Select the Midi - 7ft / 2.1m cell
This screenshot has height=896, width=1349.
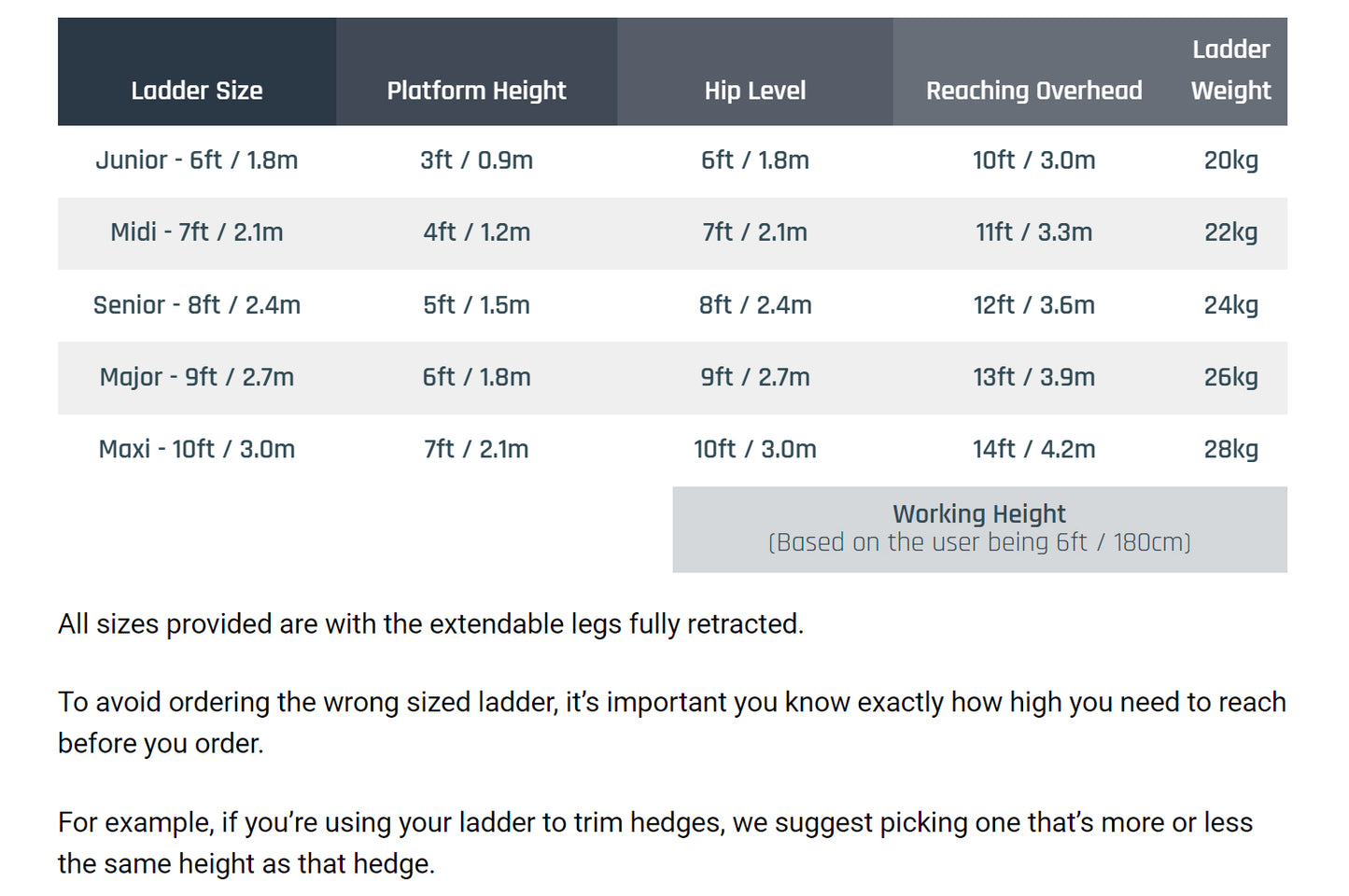coord(197,232)
